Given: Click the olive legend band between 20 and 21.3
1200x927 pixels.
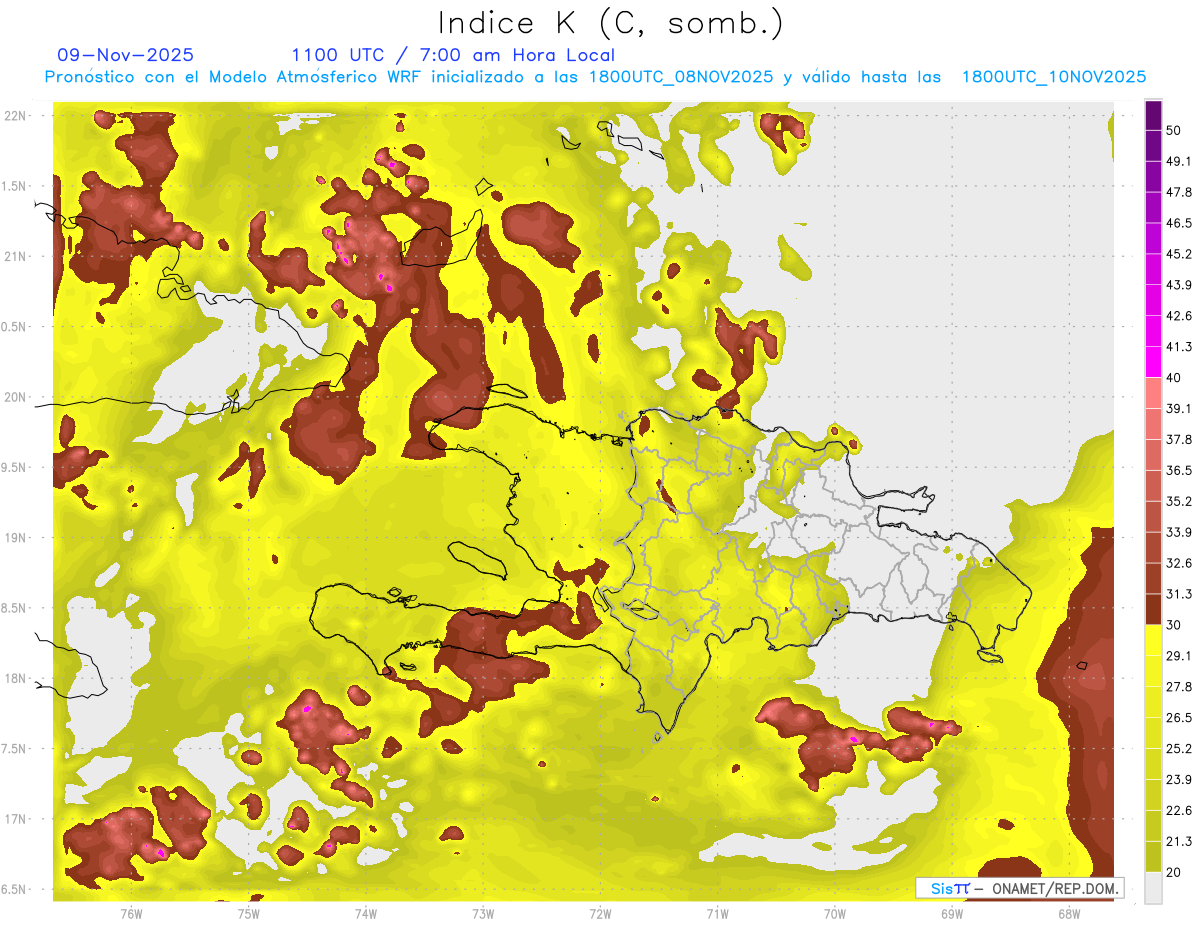Looking at the screenshot, I should pos(1154,856).
